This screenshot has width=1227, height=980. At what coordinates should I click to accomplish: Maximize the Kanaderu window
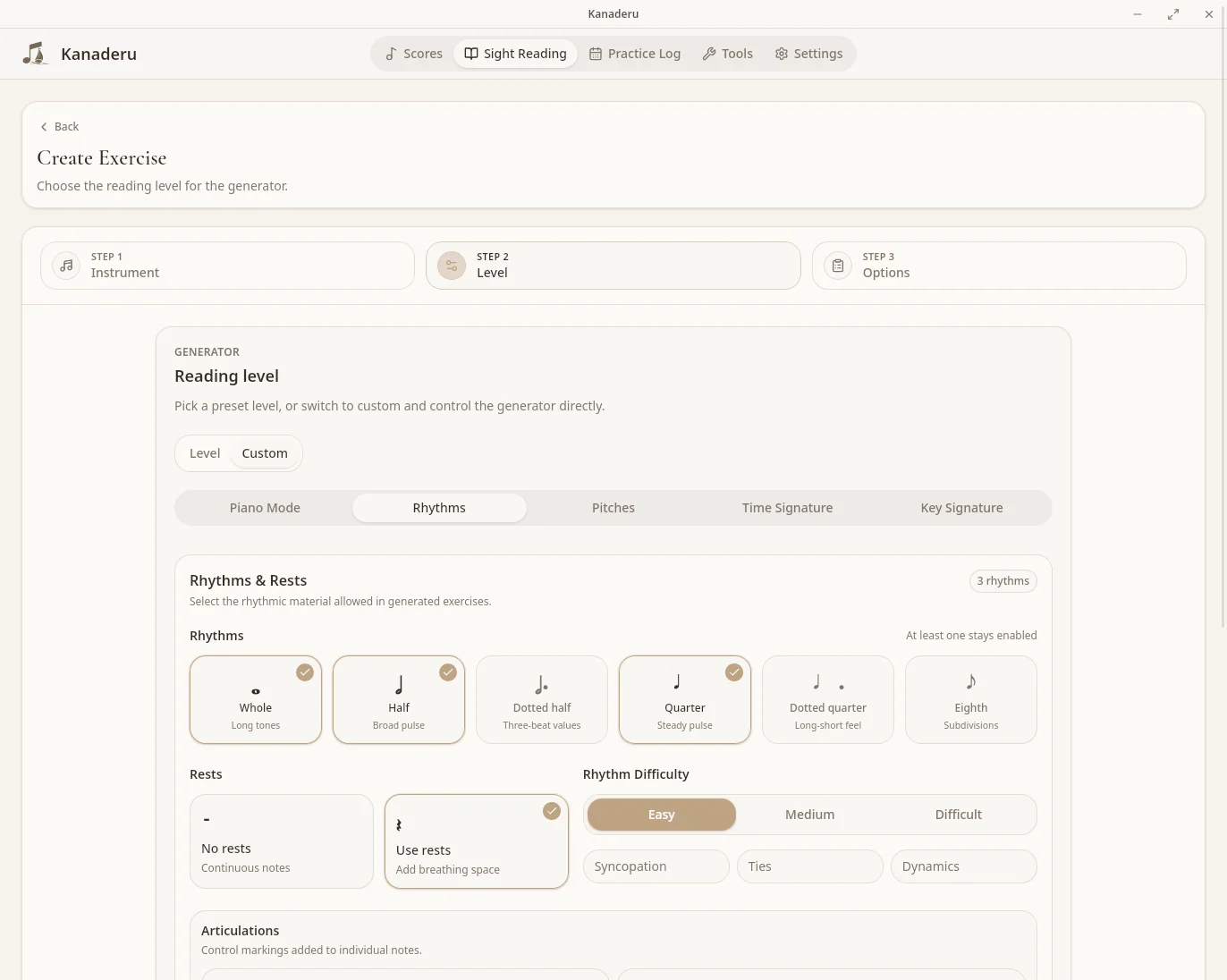tap(1172, 14)
